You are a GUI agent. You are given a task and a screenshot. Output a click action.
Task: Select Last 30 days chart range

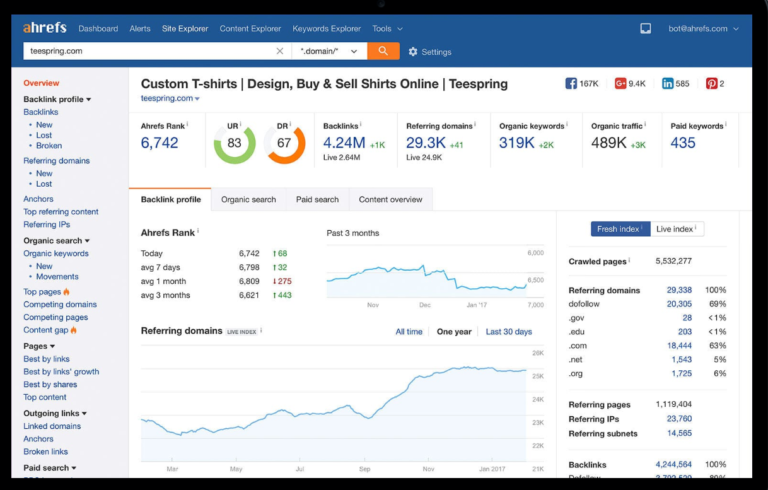tap(508, 332)
